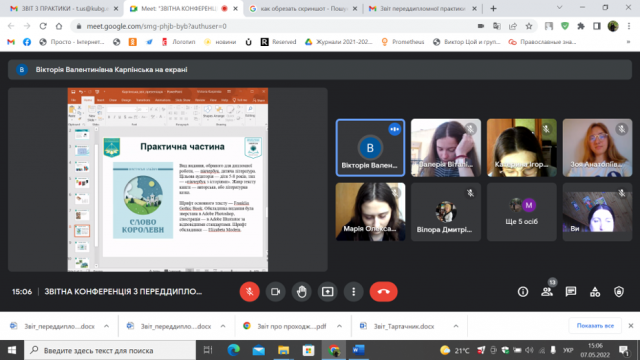Leave the call with red hang-up button

coord(383,292)
